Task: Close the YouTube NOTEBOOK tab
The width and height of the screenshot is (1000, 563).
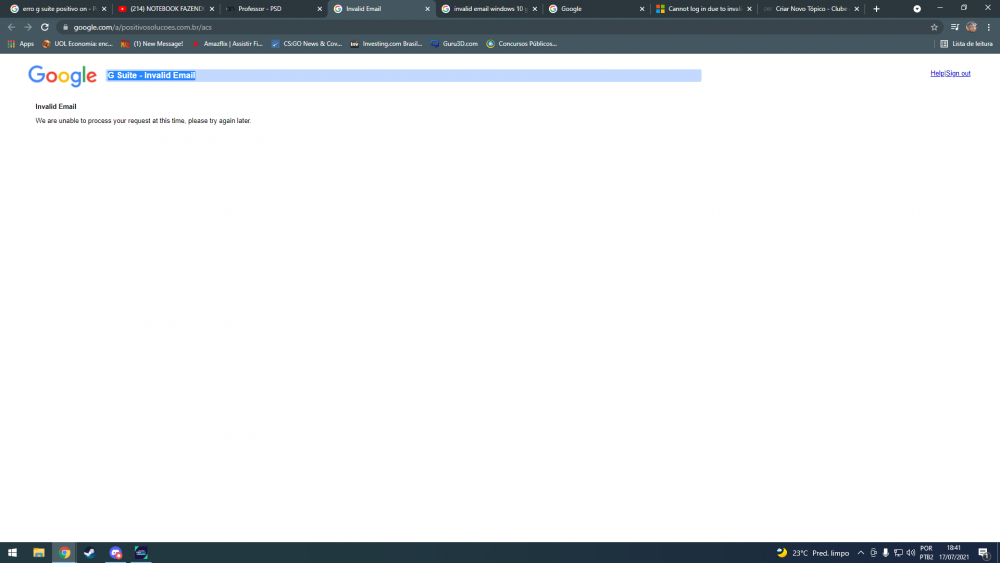Action: click(x=212, y=9)
